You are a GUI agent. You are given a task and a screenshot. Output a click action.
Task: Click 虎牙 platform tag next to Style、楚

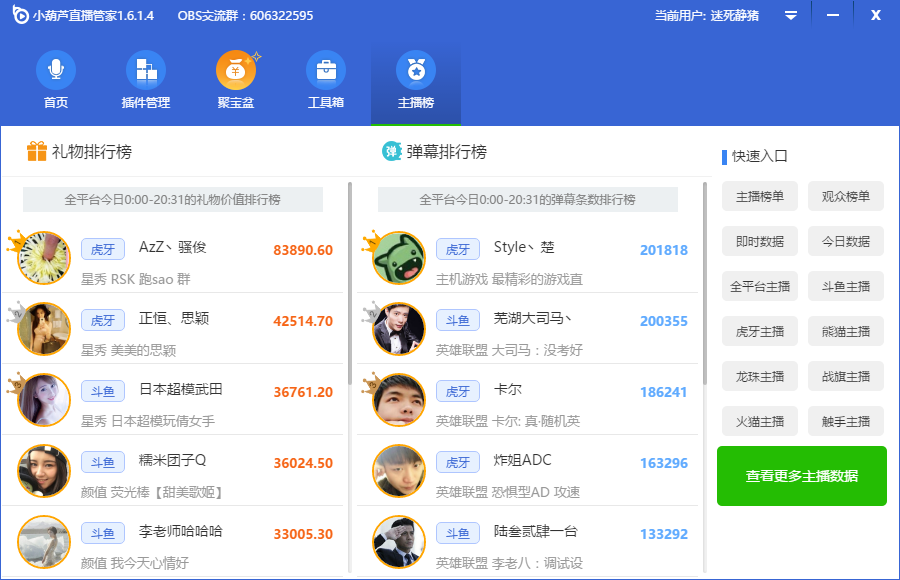(458, 249)
